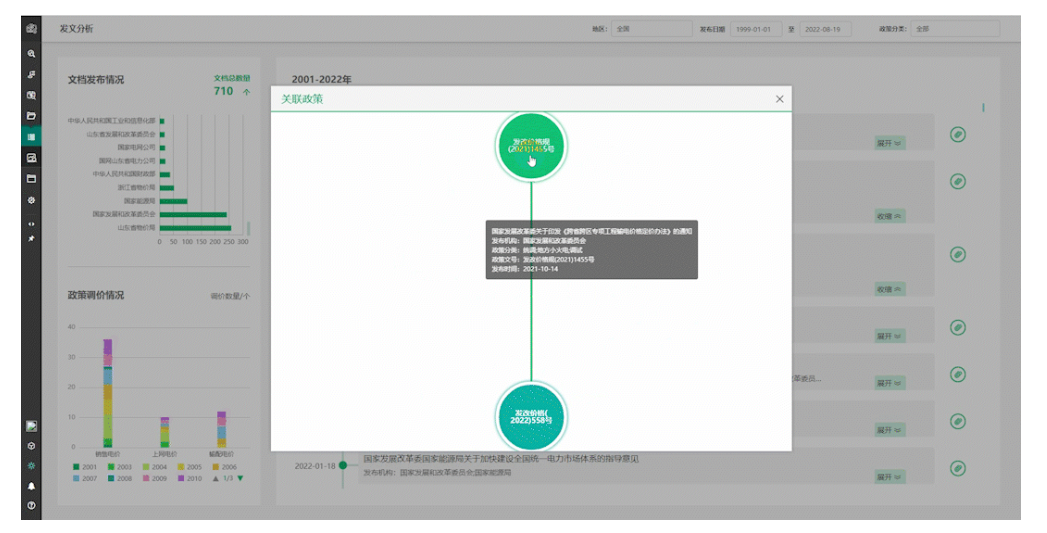Click the save disk icon in sidebar
The image size is (1047, 533).
32,158
